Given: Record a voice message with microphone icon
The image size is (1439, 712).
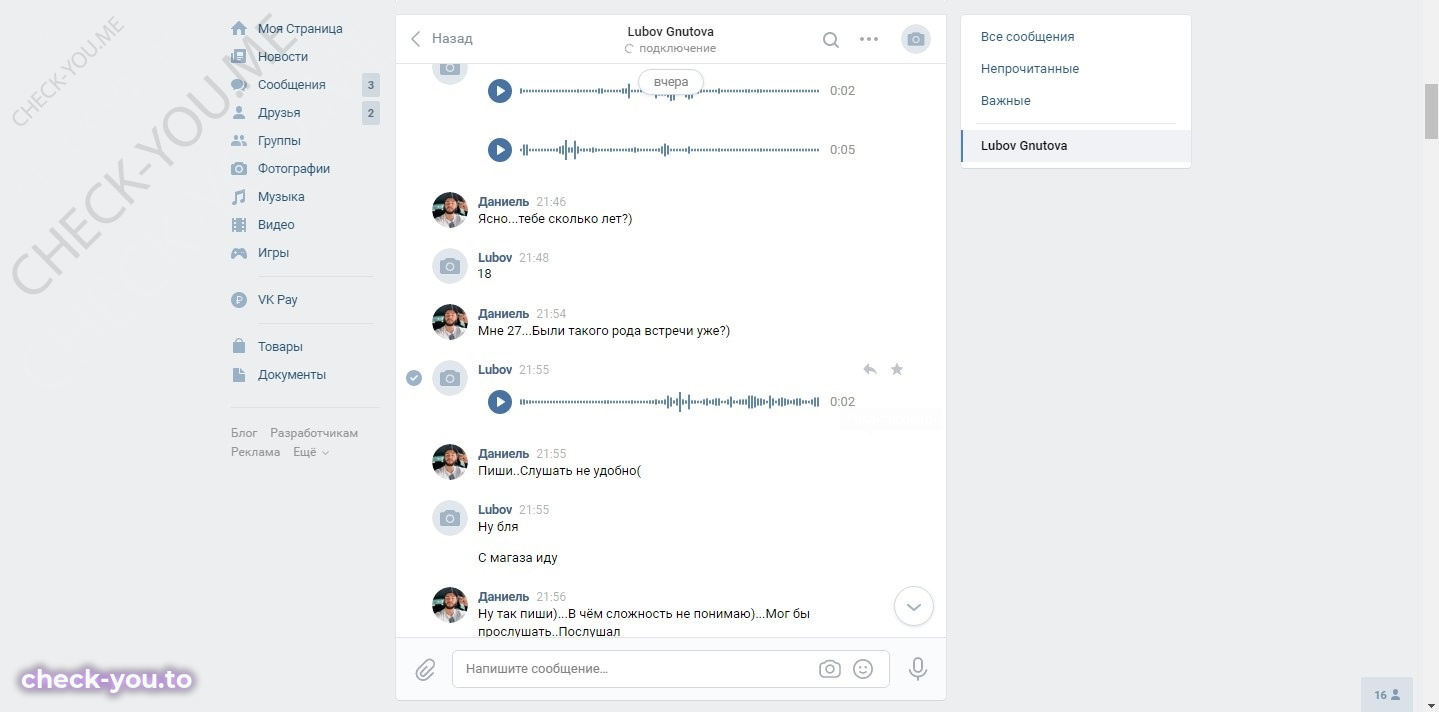Looking at the screenshot, I should click(x=918, y=669).
